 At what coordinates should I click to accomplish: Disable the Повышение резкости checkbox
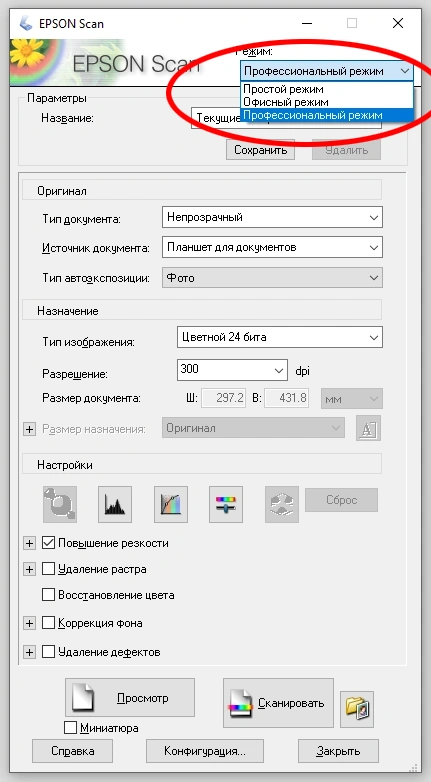pos(48,543)
